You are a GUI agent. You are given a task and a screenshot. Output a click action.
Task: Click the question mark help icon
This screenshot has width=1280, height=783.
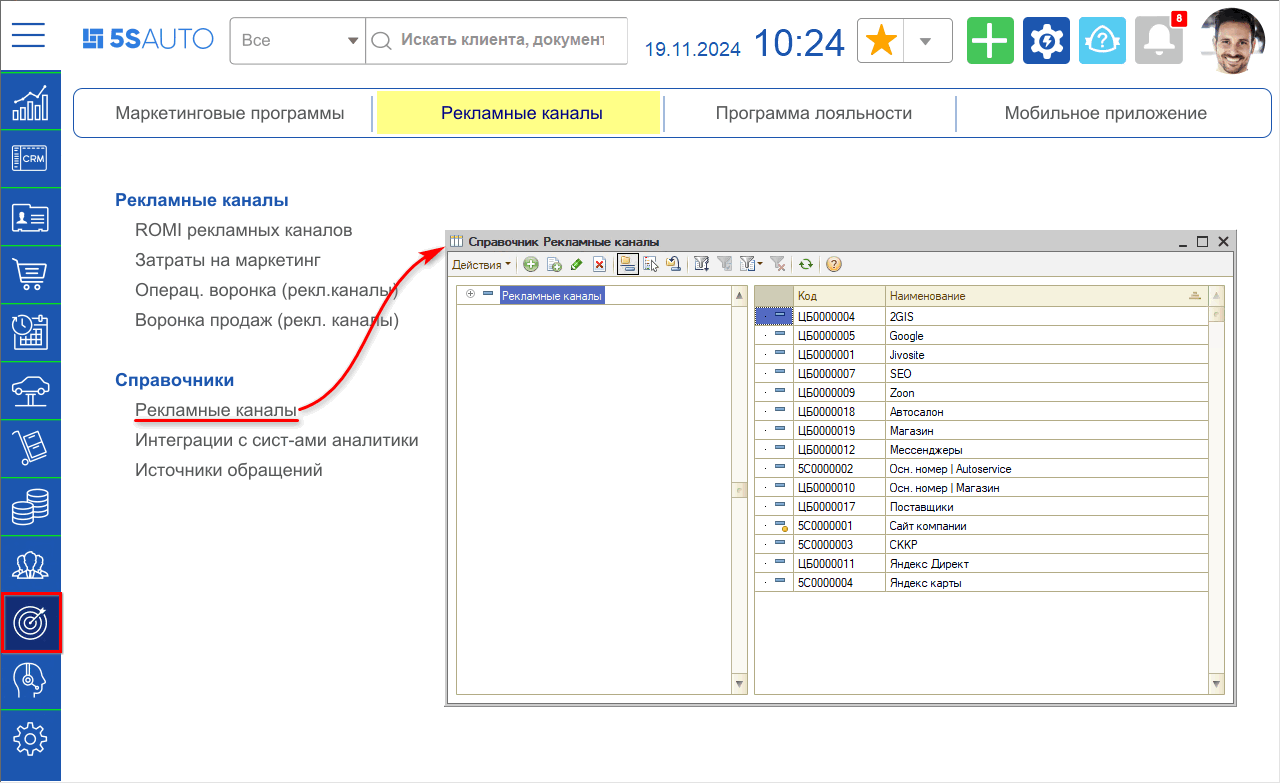[833, 265]
